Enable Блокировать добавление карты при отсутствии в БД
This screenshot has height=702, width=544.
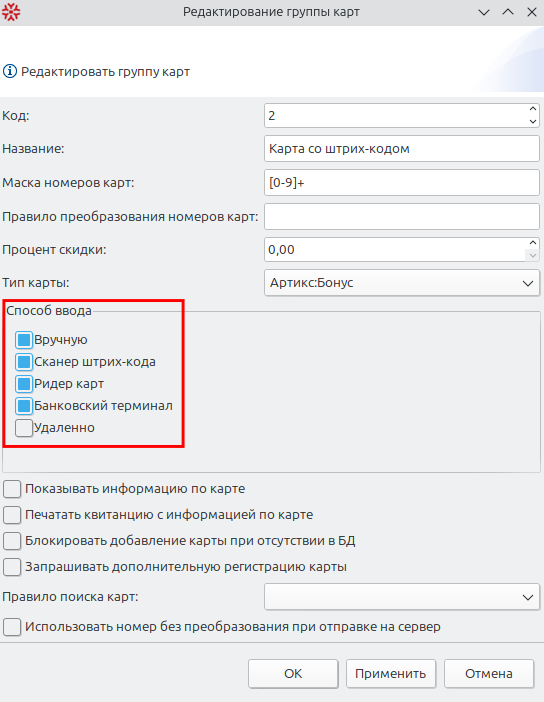pyautogui.click(x=12, y=541)
